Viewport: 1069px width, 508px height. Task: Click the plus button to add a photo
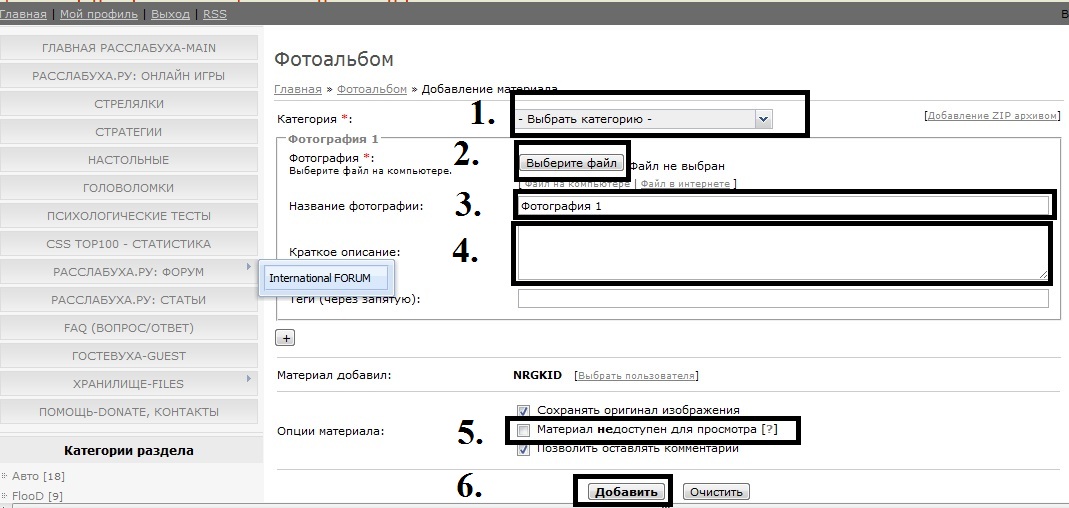[x=285, y=338]
